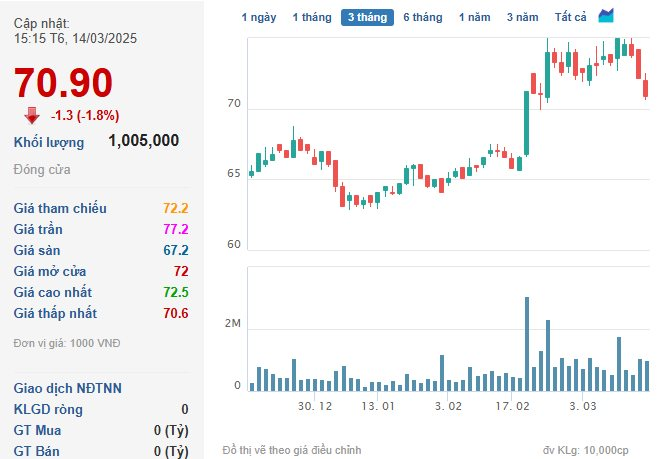Click the Khối lượng label
The width and height of the screenshot is (663, 459).
coord(49,142)
